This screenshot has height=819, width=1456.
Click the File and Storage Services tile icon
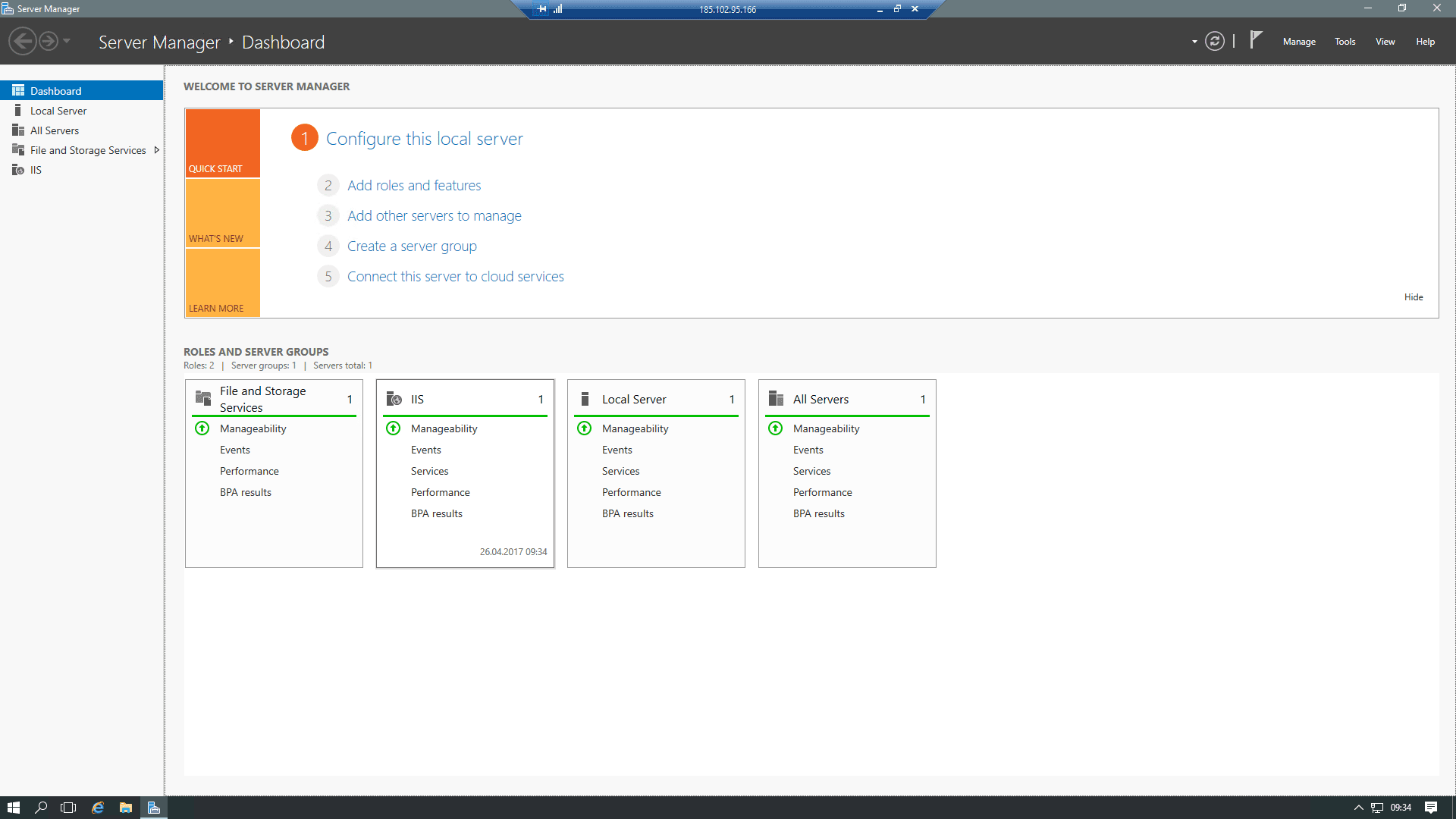202,399
